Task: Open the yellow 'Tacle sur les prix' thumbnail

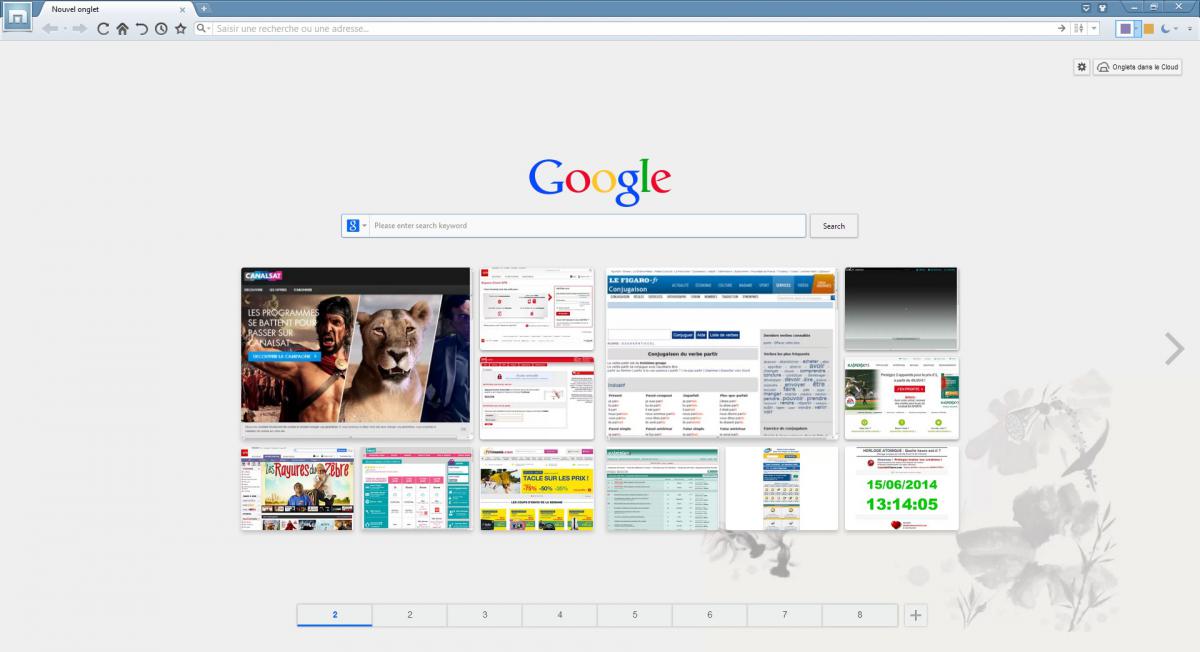Action: [536, 488]
